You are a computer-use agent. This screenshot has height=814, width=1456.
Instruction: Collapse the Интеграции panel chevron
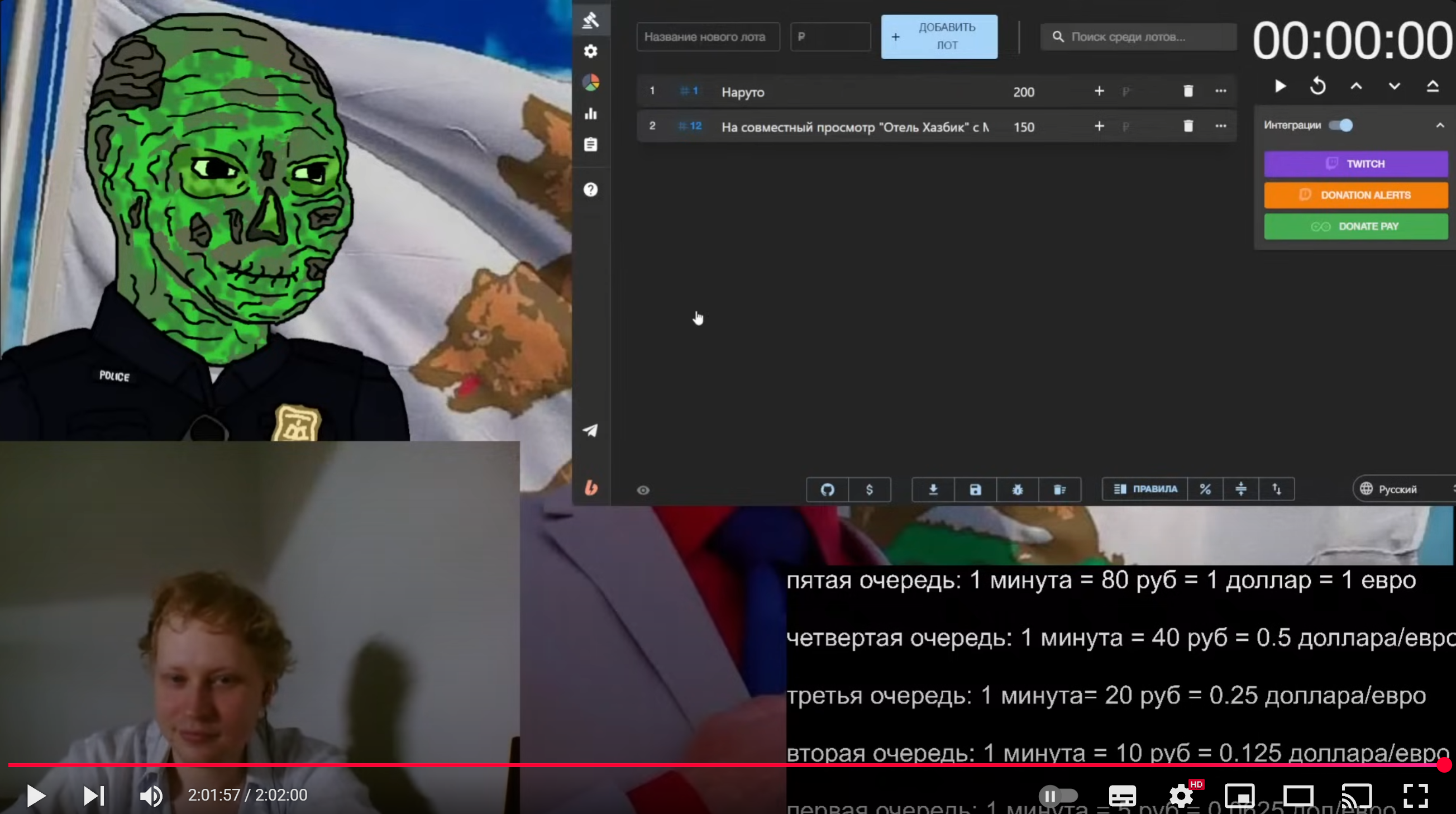tap(1440, 125)
